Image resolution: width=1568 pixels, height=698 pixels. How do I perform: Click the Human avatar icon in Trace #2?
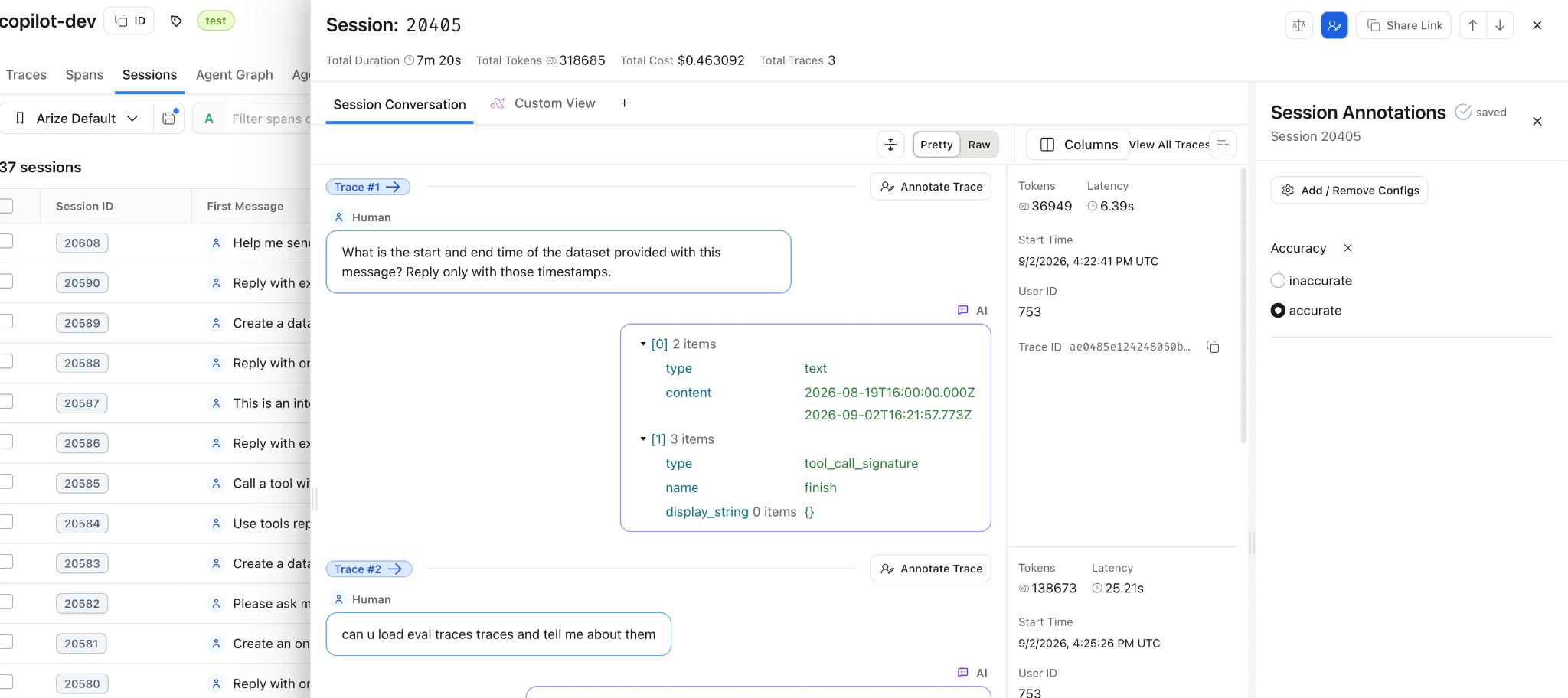point(338,599)
